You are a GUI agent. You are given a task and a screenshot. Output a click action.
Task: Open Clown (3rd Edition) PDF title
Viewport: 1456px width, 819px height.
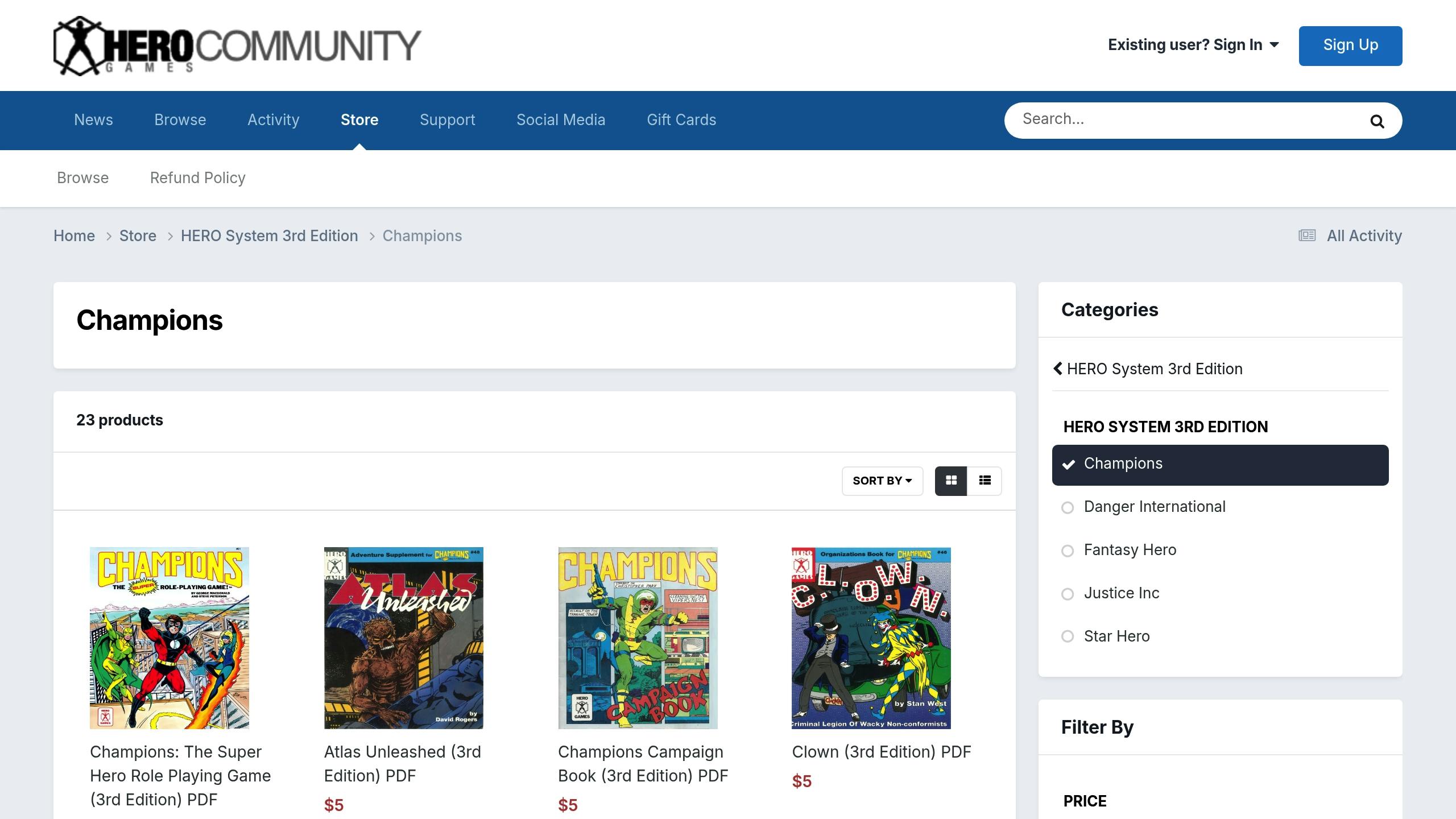[x=882, y=752]
